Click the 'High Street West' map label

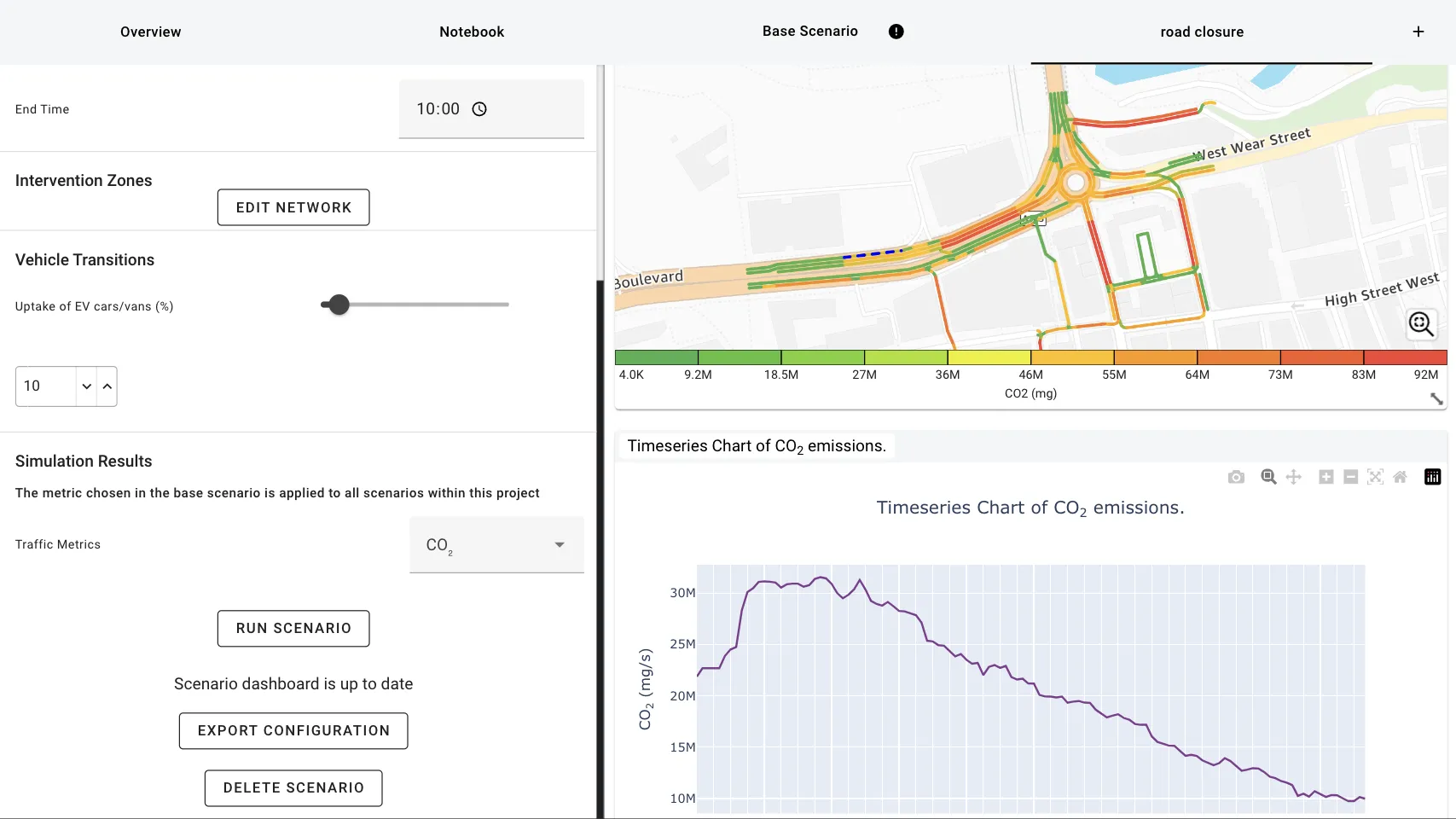(x=1382, y=289)
